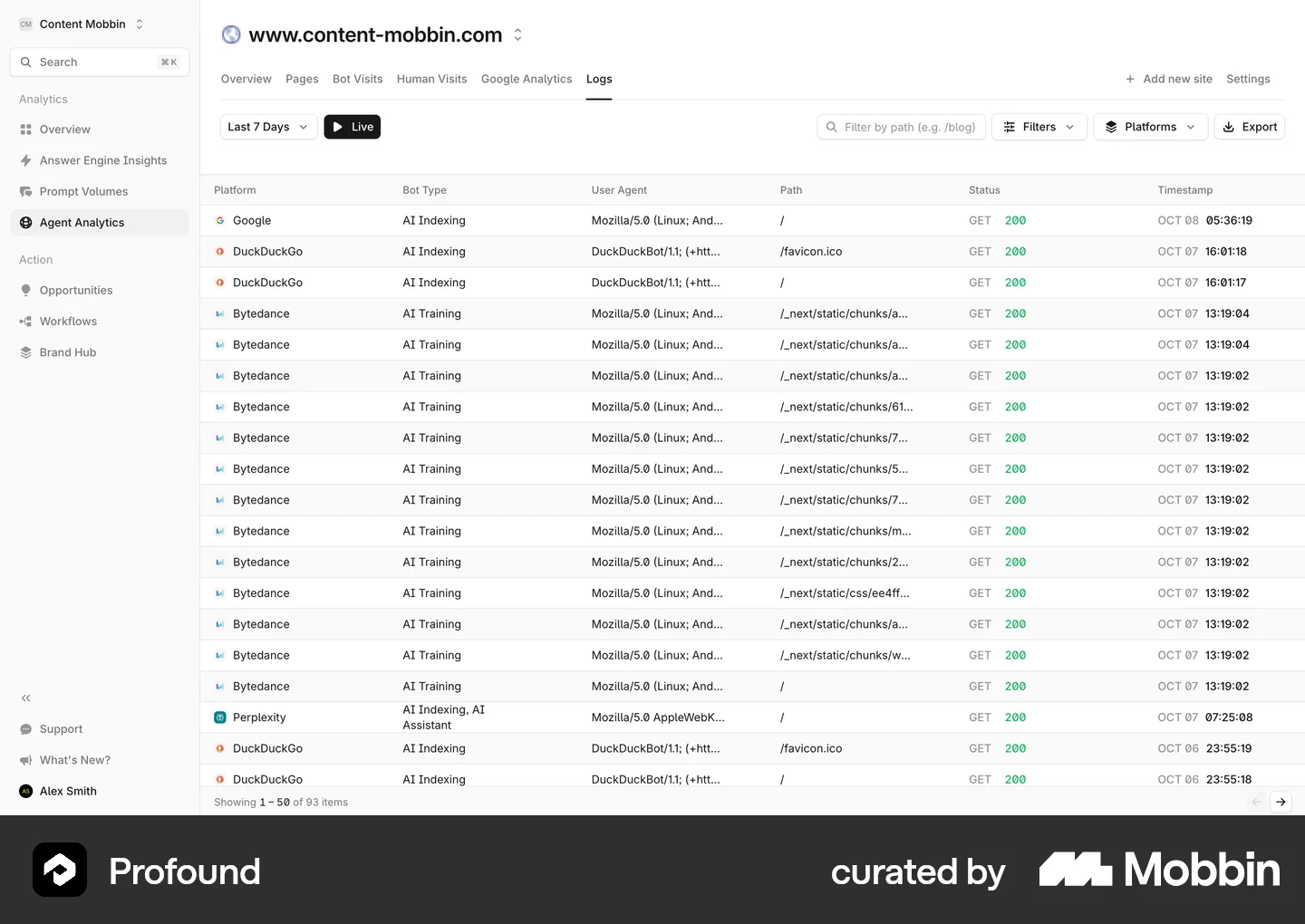Open site Settings link
This screenshot has height=924, width=1305.
(1248, 79)
